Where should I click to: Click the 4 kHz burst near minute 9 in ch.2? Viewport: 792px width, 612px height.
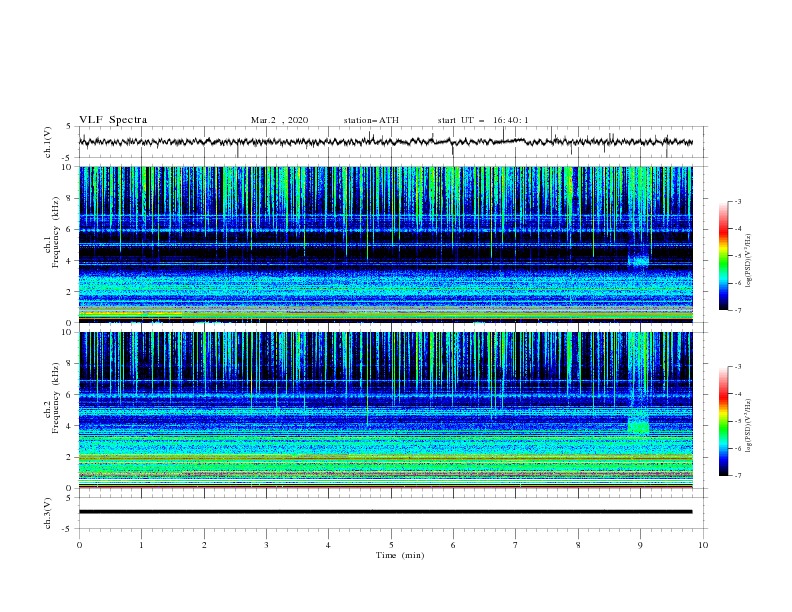[638, 423]
